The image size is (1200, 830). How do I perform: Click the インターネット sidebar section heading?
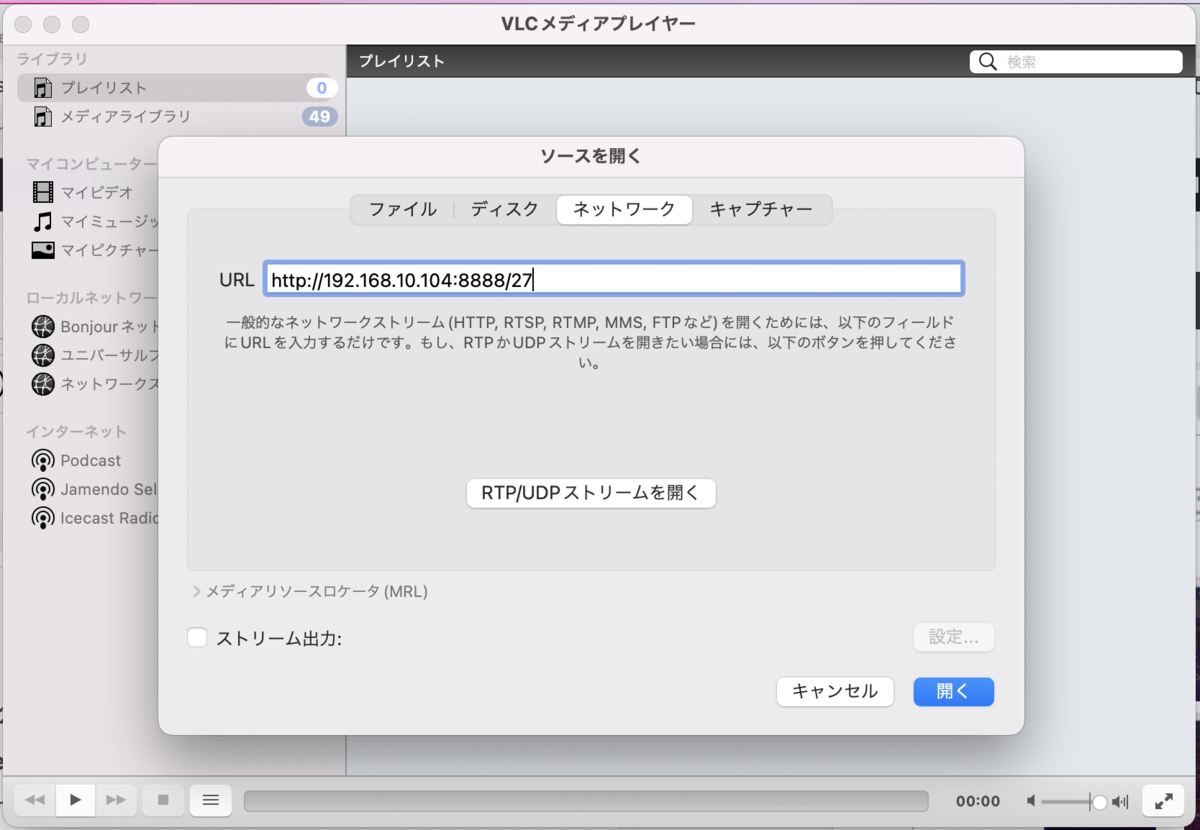coord(77,432)
